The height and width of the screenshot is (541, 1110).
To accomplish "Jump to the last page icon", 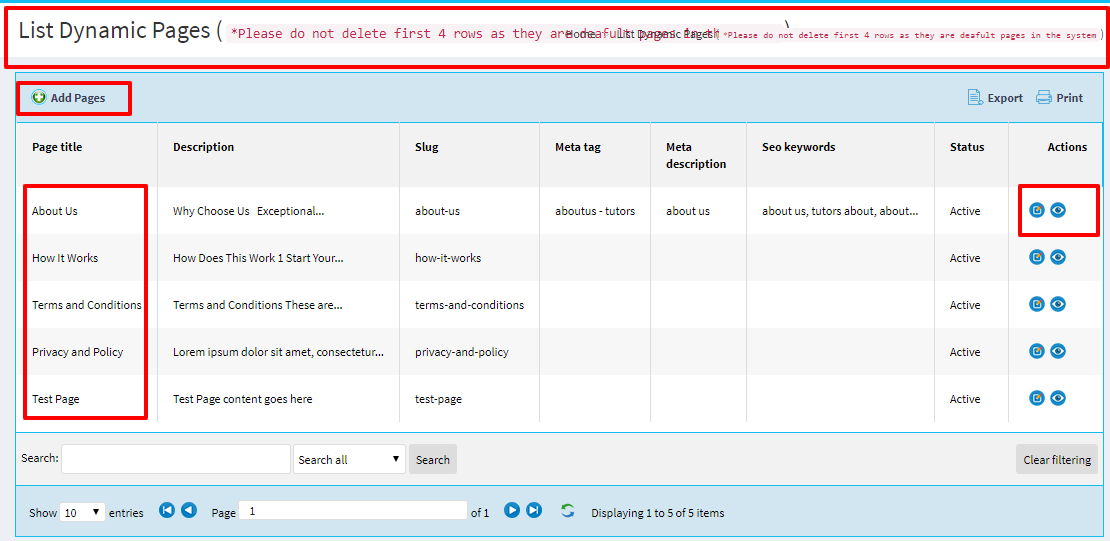I will point(534,511).
